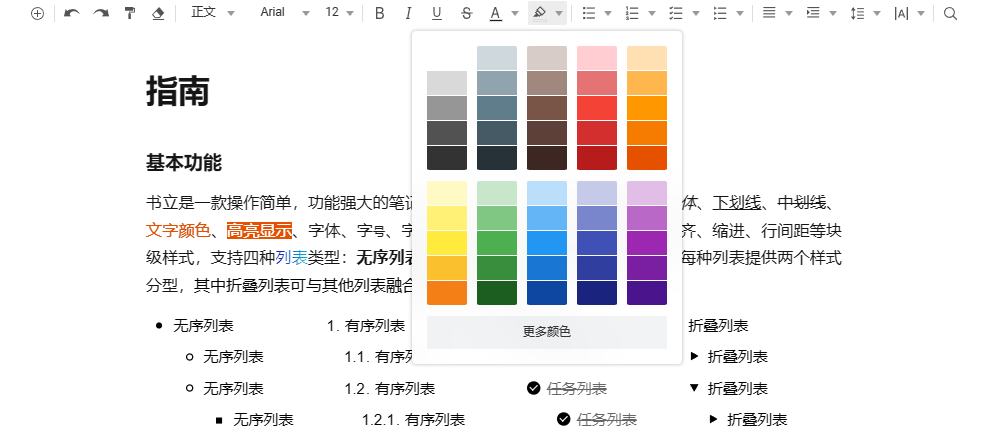This screenshot has height=438, width=982.
Task: Click the 指南 title heading
Action: pos(177,92)
